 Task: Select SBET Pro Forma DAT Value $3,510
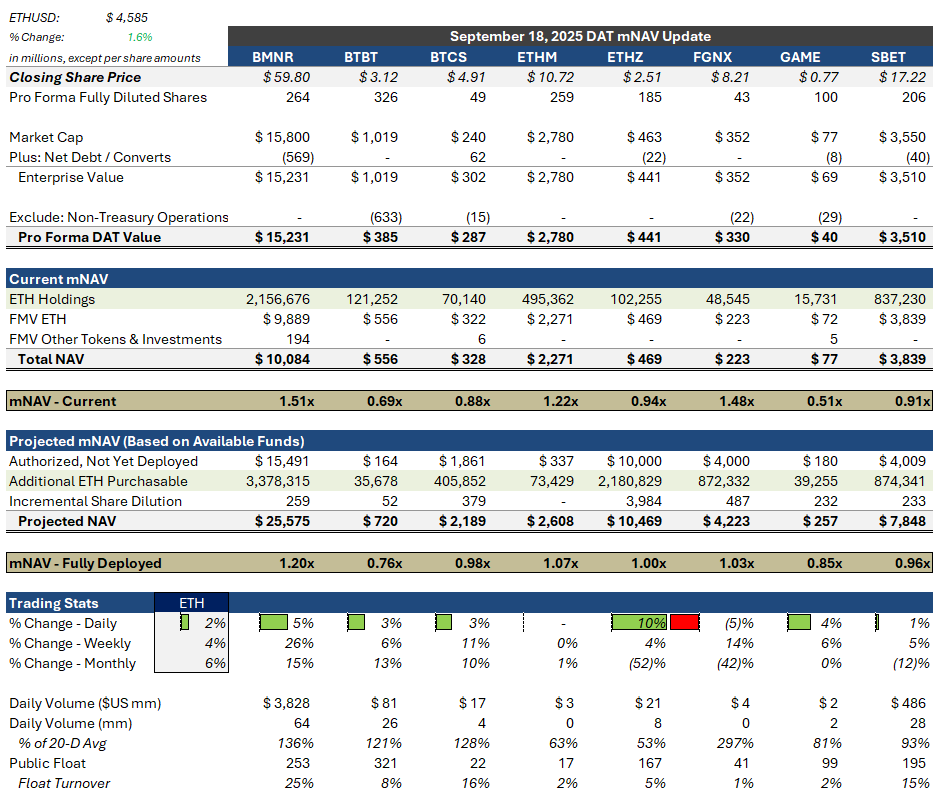[x=902, y=237]
